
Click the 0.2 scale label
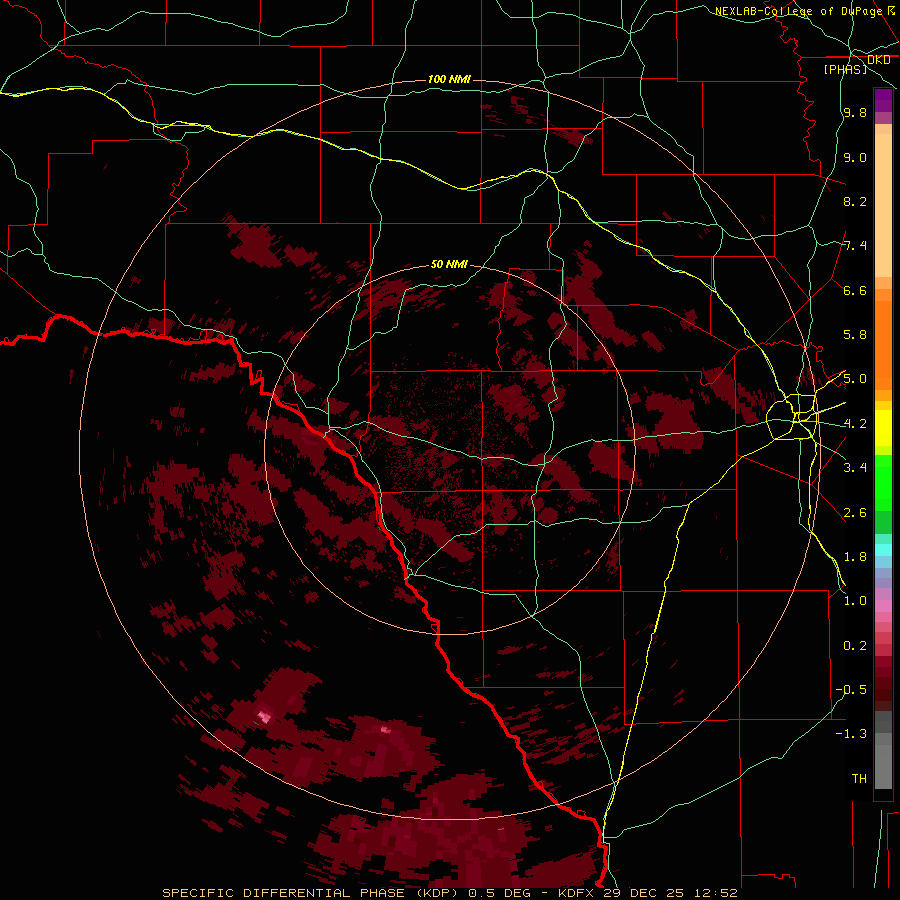855,646
